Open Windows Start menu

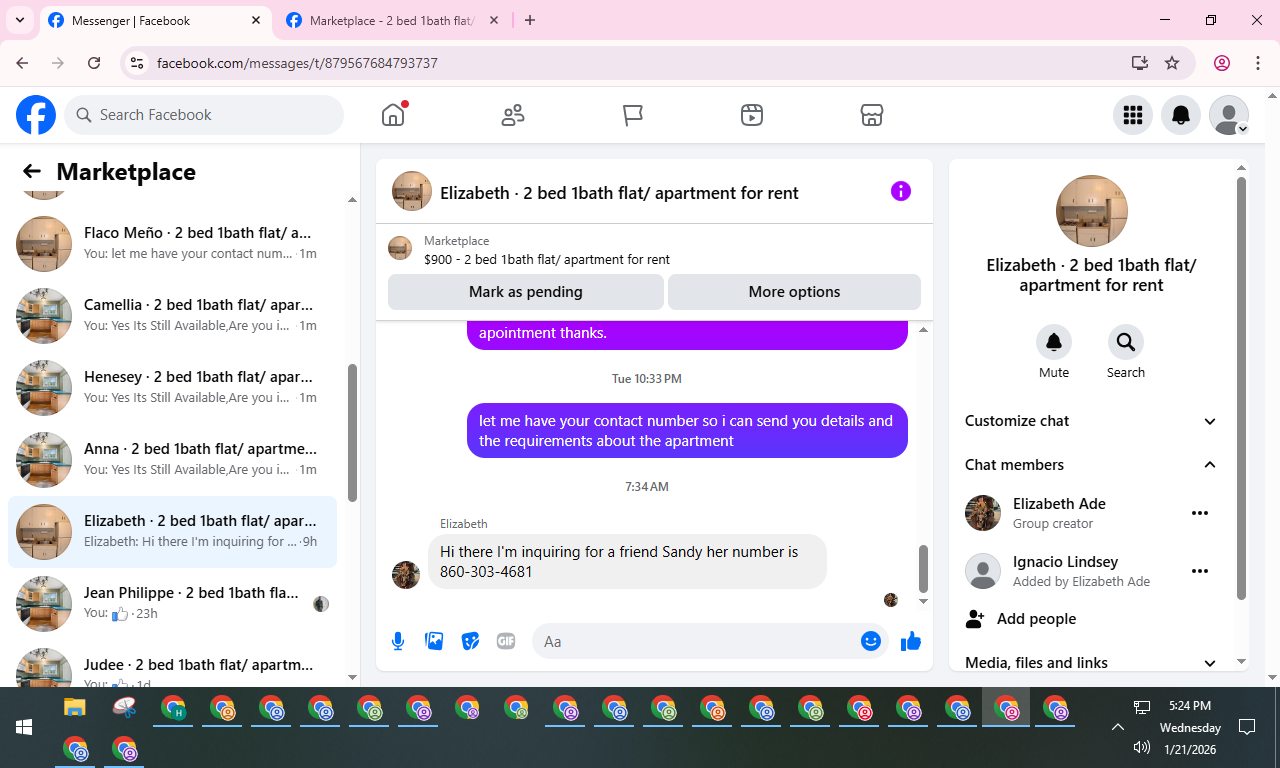click(24, 727)
